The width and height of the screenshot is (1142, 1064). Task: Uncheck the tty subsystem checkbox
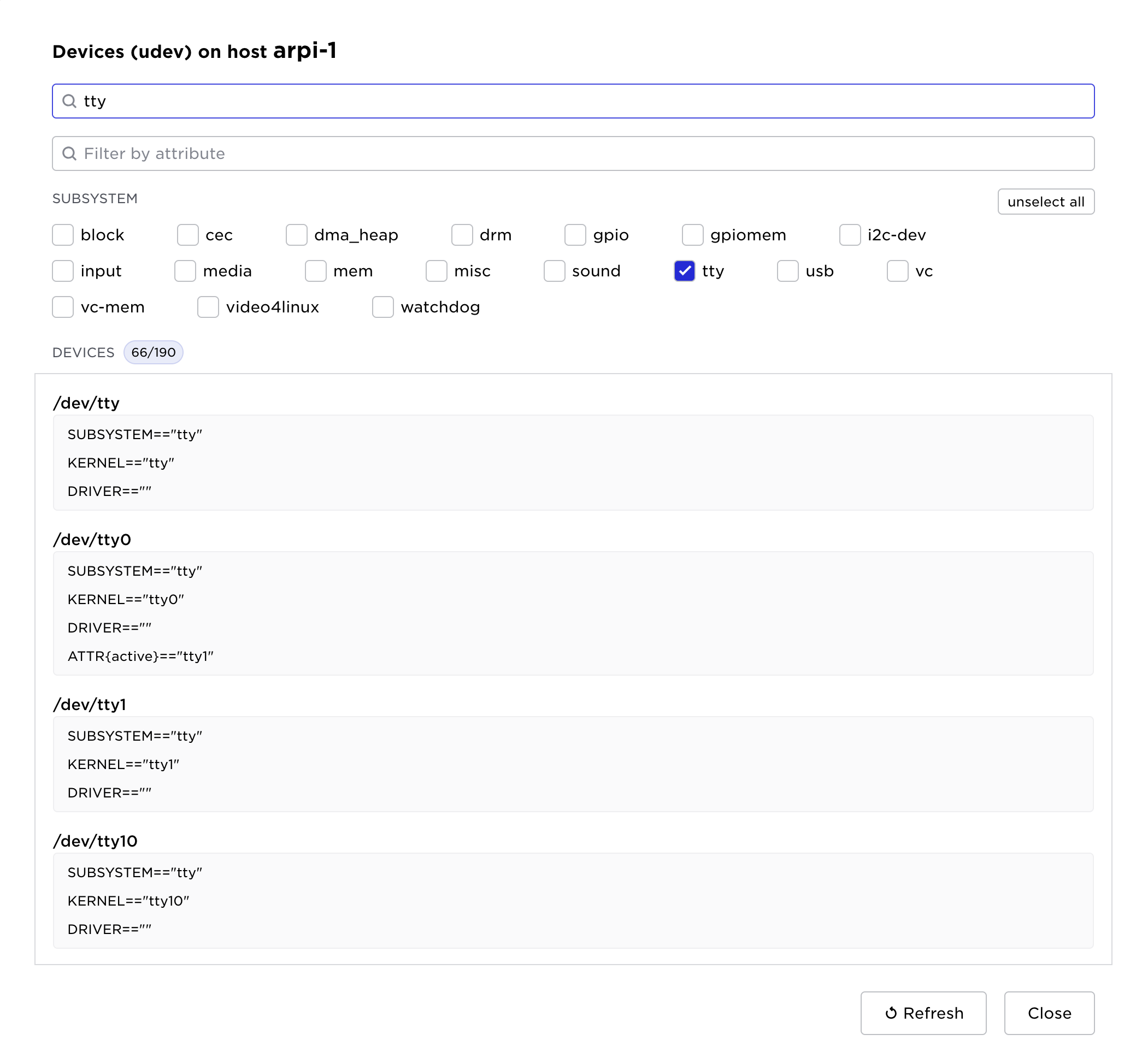[684, 271]
